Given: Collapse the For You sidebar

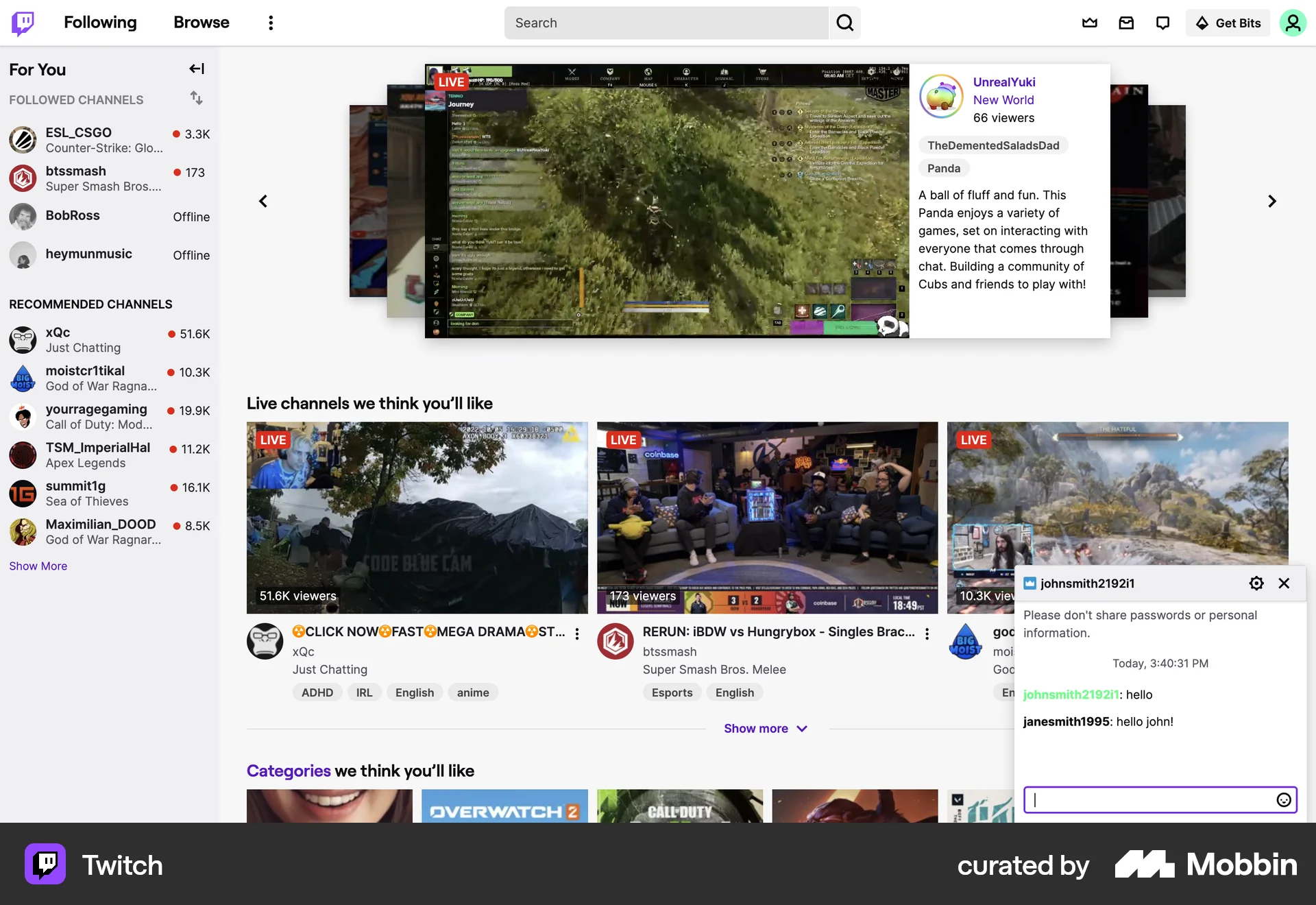Looking at the screenshot, I should [197, 69].
